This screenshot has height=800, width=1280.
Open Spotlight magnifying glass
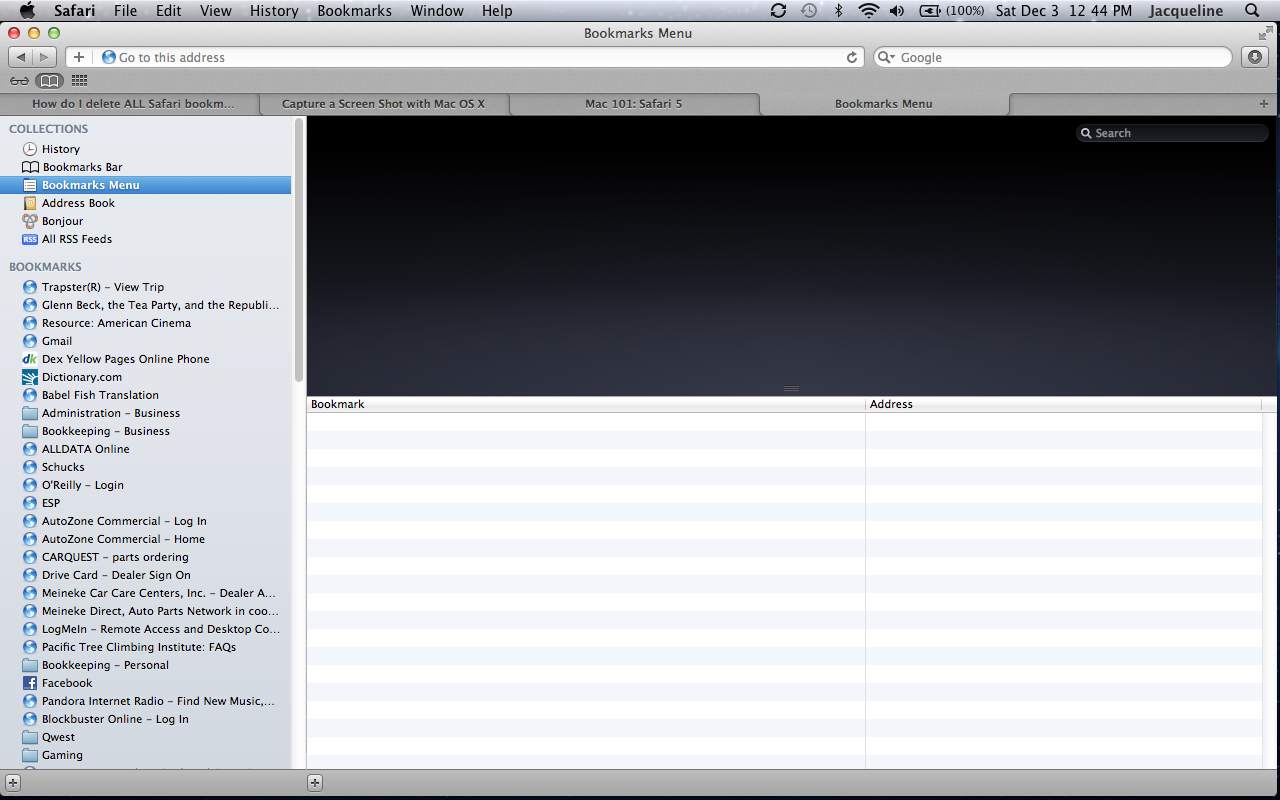(1252, 11)
